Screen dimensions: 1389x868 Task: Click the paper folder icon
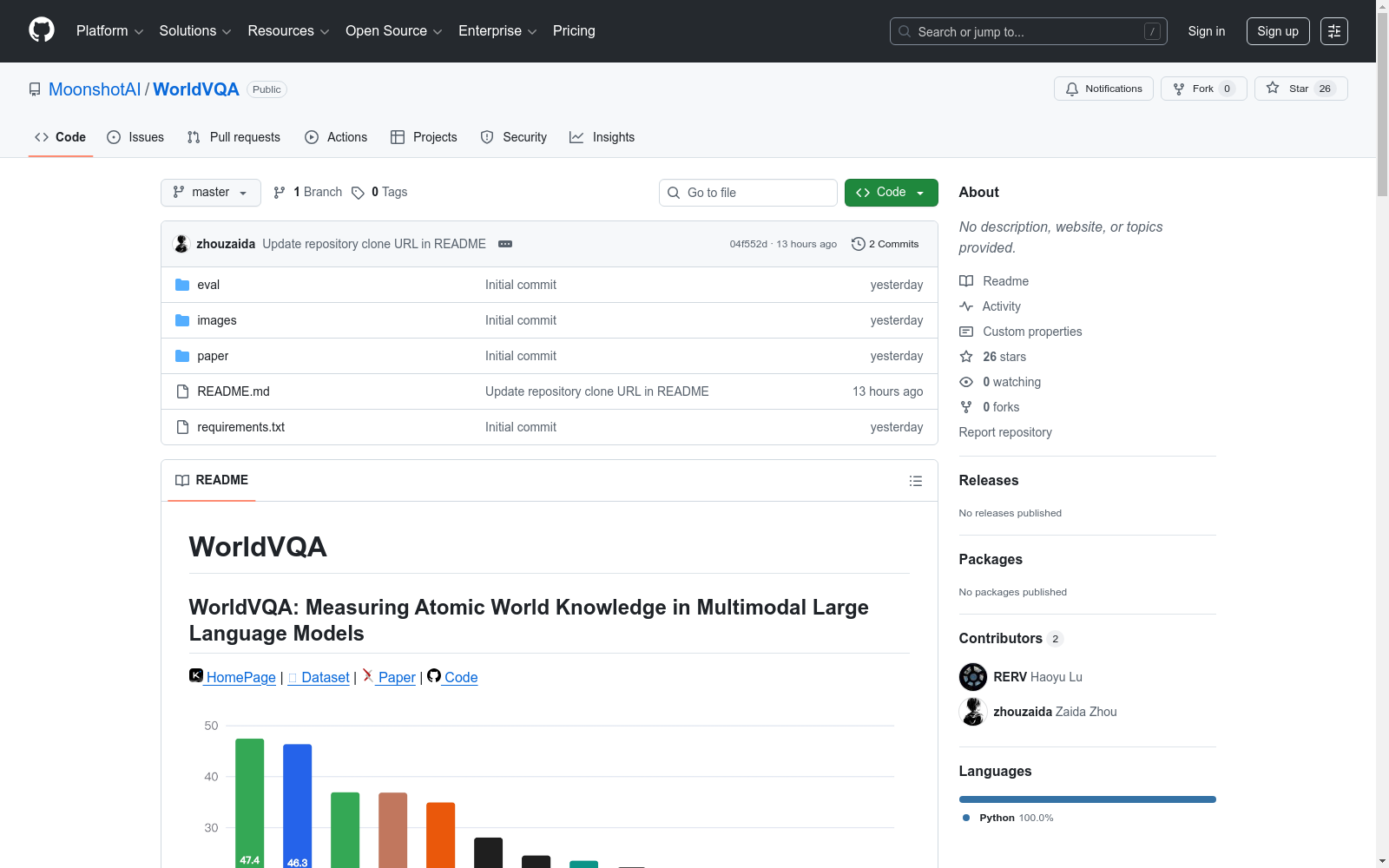(182, 356)
